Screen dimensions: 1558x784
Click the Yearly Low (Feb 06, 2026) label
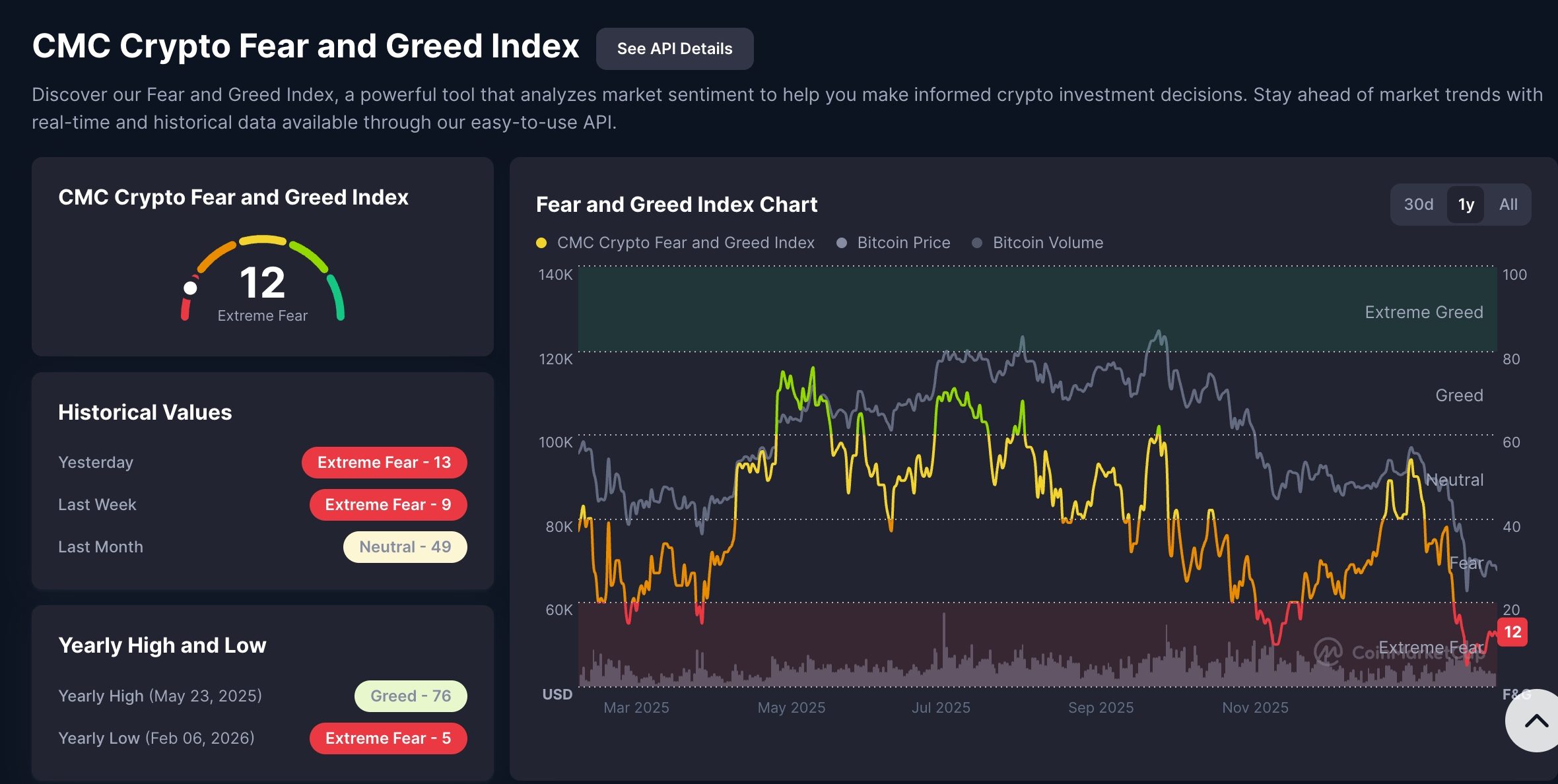(x=156, y=738)
